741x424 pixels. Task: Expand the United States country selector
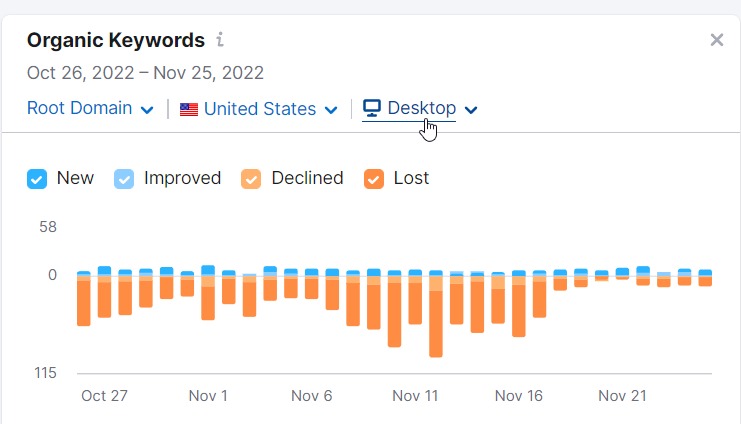(x=258, y=109)
